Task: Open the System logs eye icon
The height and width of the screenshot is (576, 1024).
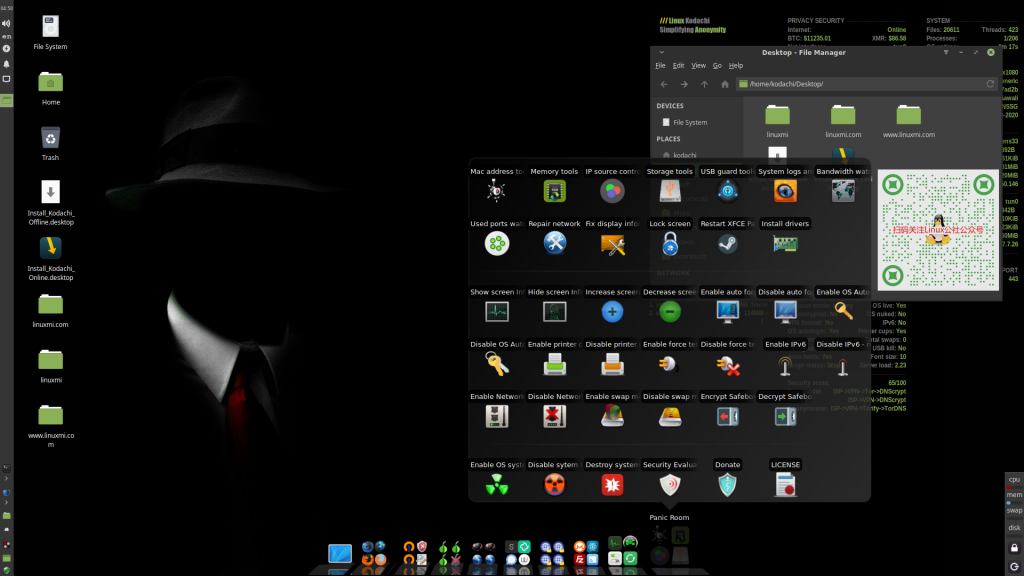Action: (x=785, y=191)
